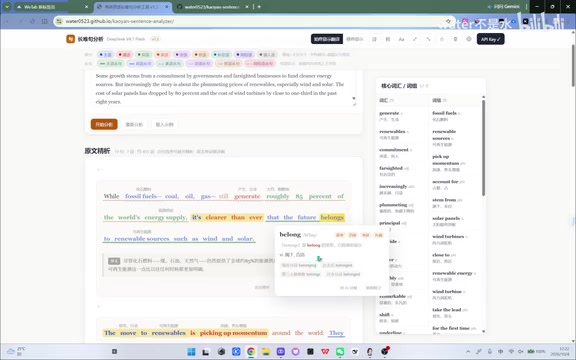The width and height of the screenshot is (576, 360).
Task: Click the weather widget on the taskbar
Action: [17, 352]
